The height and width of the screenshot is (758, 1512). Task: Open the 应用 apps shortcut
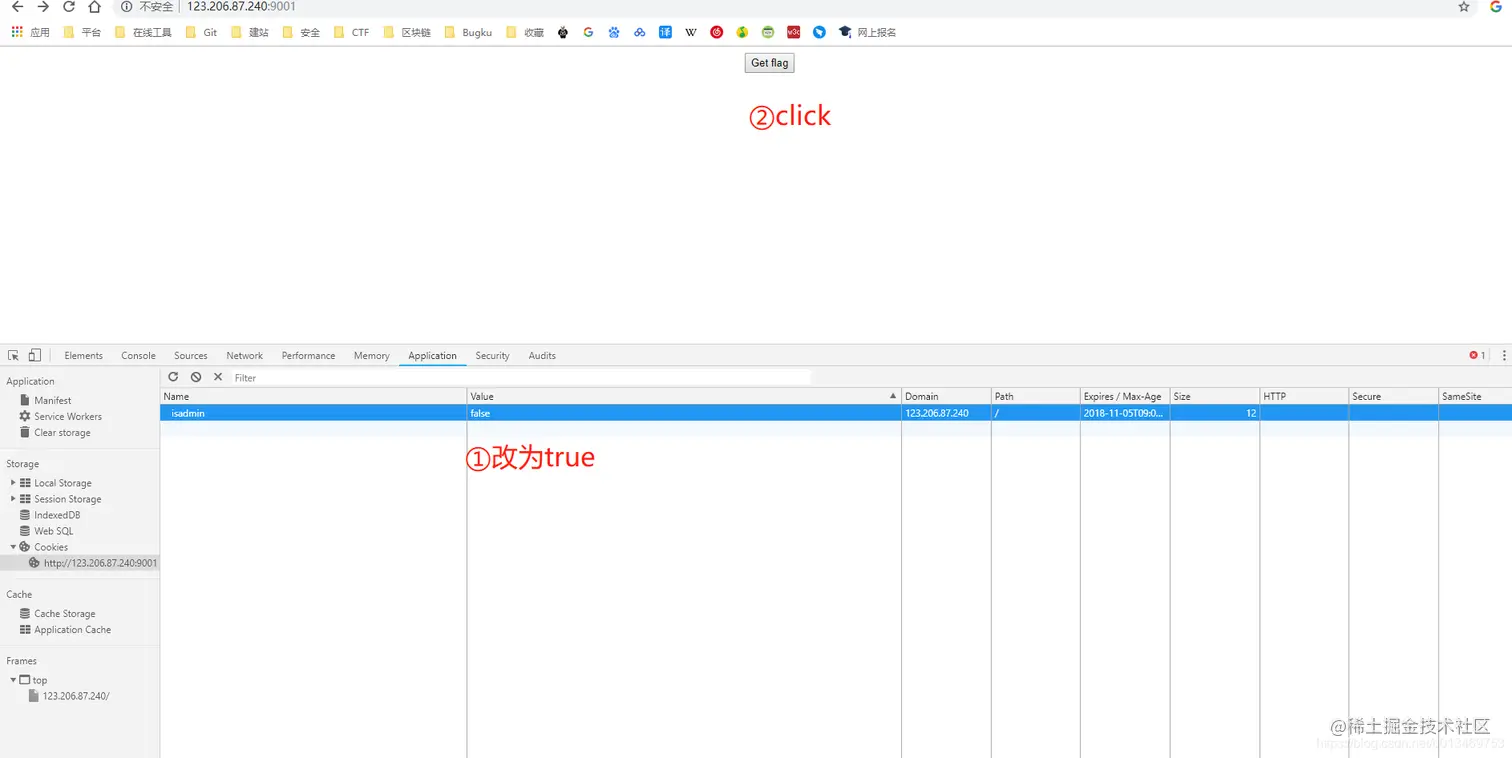point(30,32)
